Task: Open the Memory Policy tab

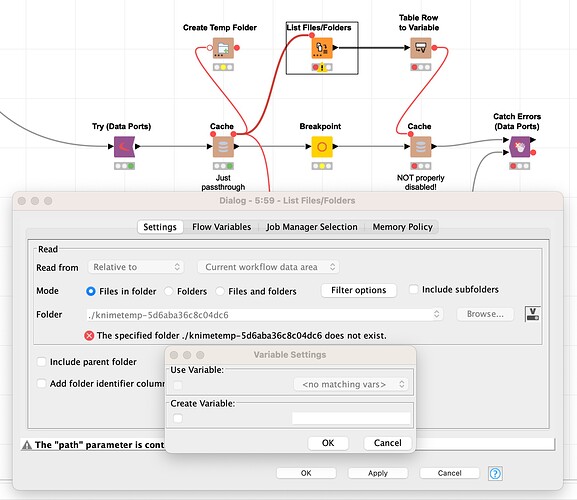Action: (x=402, y=227)
